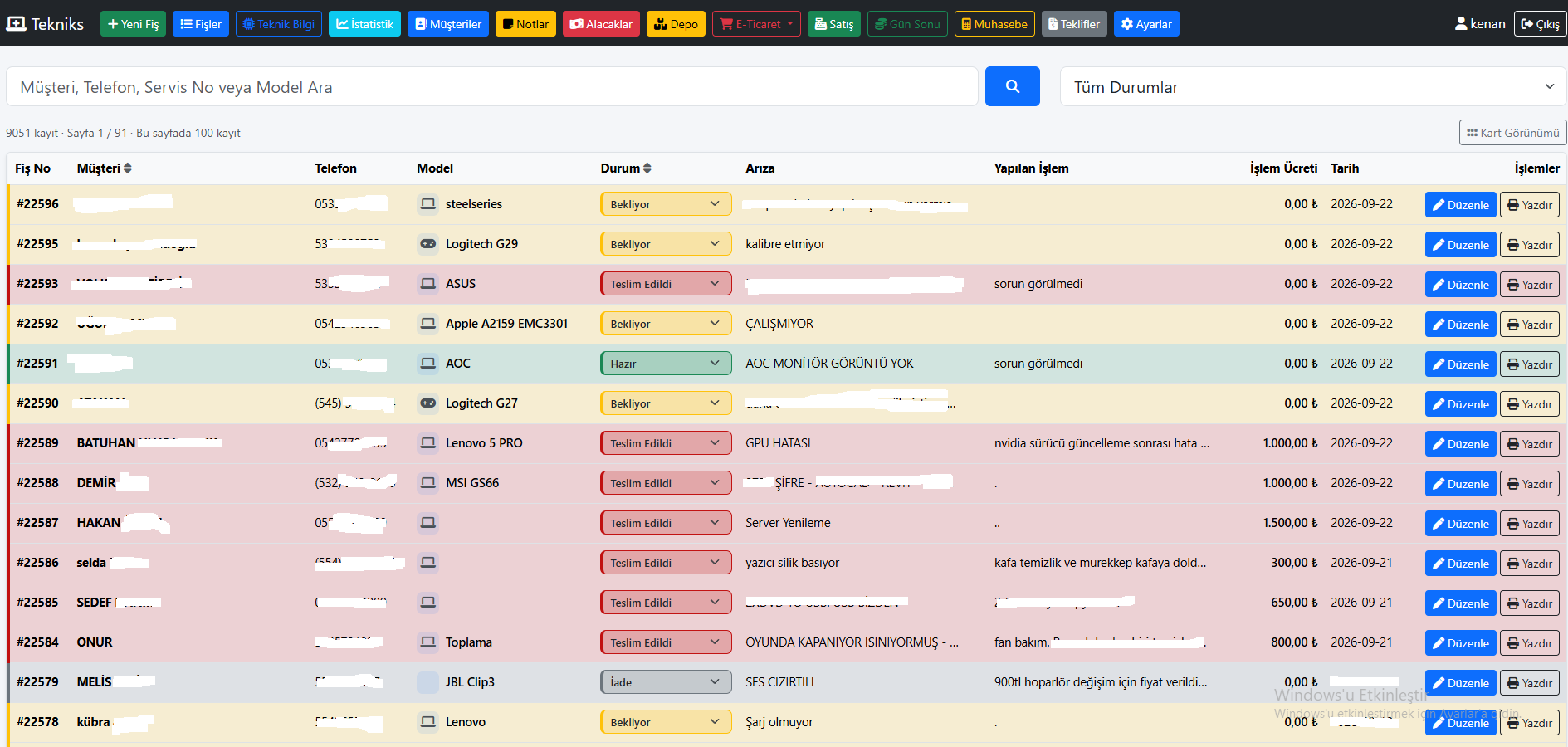
Task: Sort the table by Müşteri column
Action: (104, 168)
